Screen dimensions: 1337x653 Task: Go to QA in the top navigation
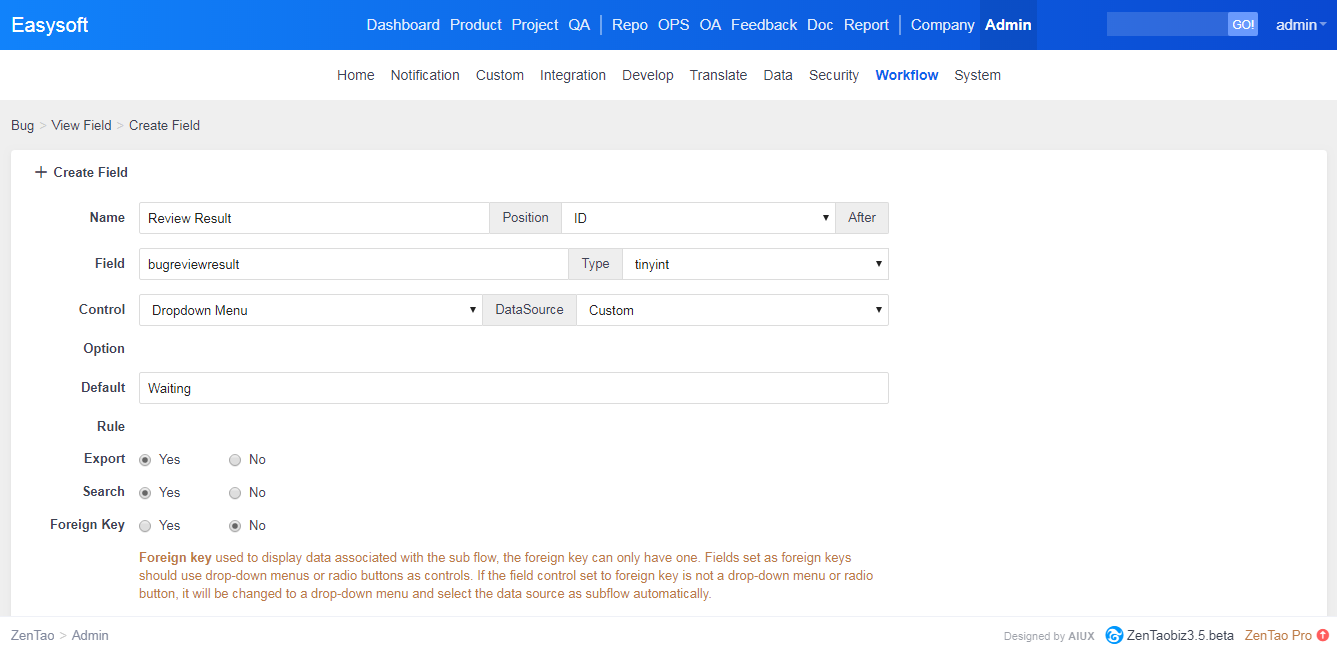click(x=579, y=25)
